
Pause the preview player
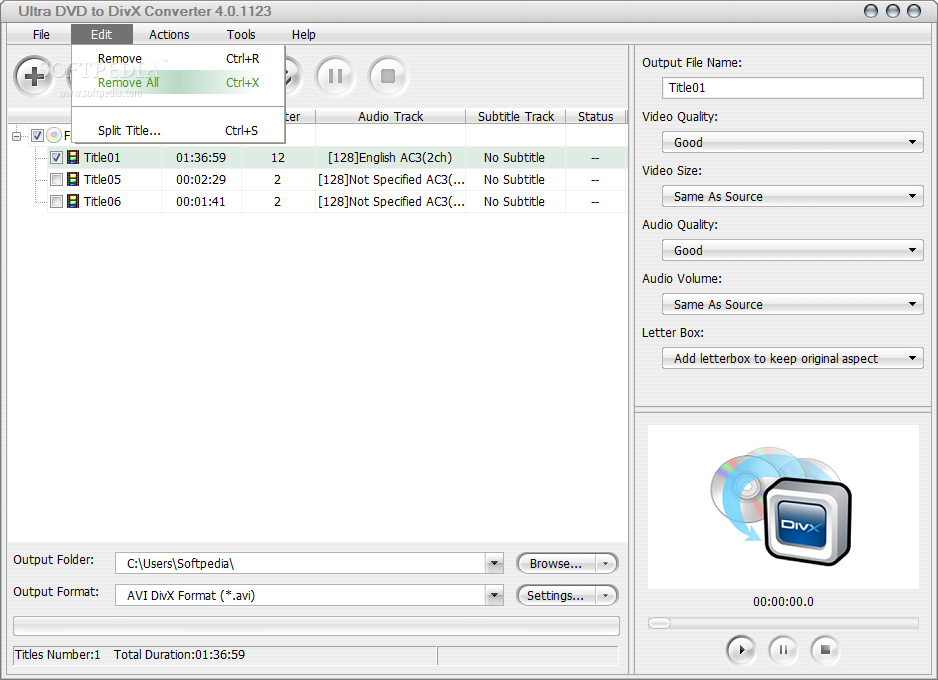(783, 649)
